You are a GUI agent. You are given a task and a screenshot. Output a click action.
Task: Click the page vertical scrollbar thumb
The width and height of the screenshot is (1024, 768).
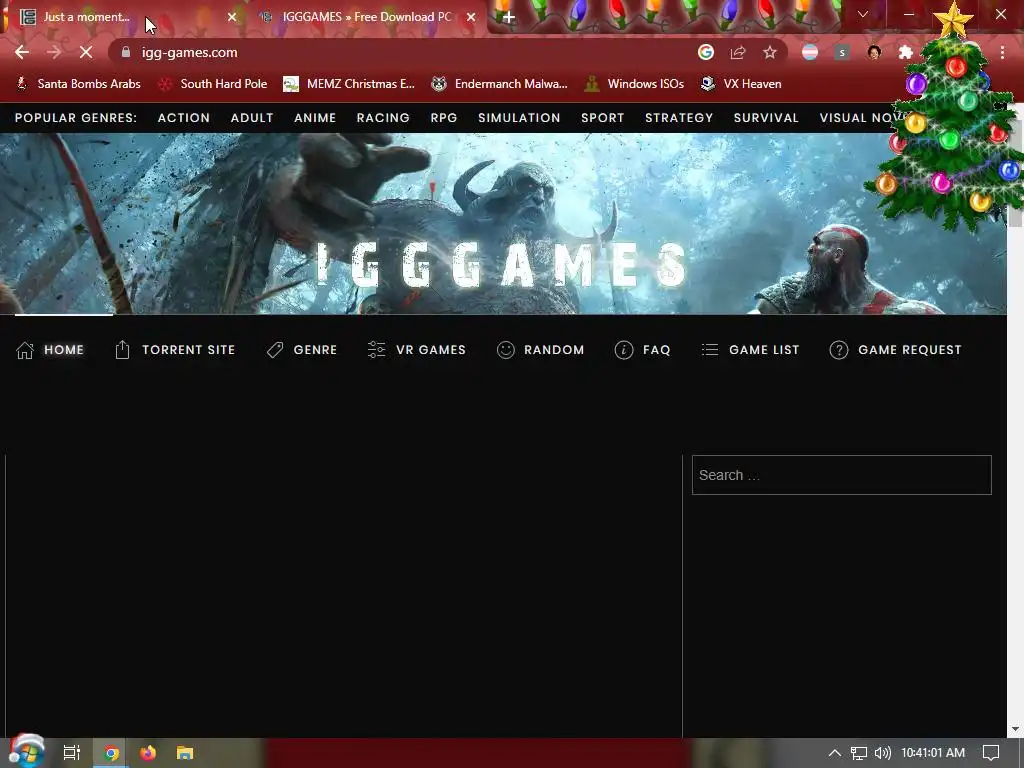click(x=1015, y=171)
